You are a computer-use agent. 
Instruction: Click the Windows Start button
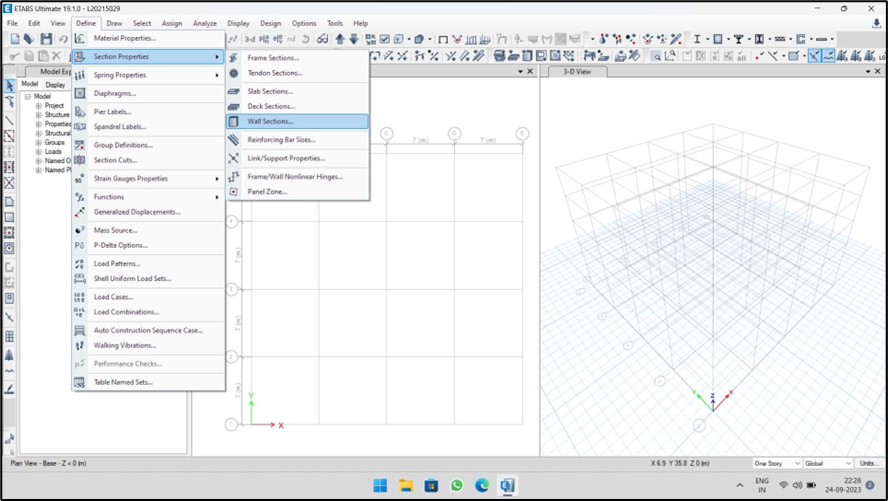coord(380,485)
